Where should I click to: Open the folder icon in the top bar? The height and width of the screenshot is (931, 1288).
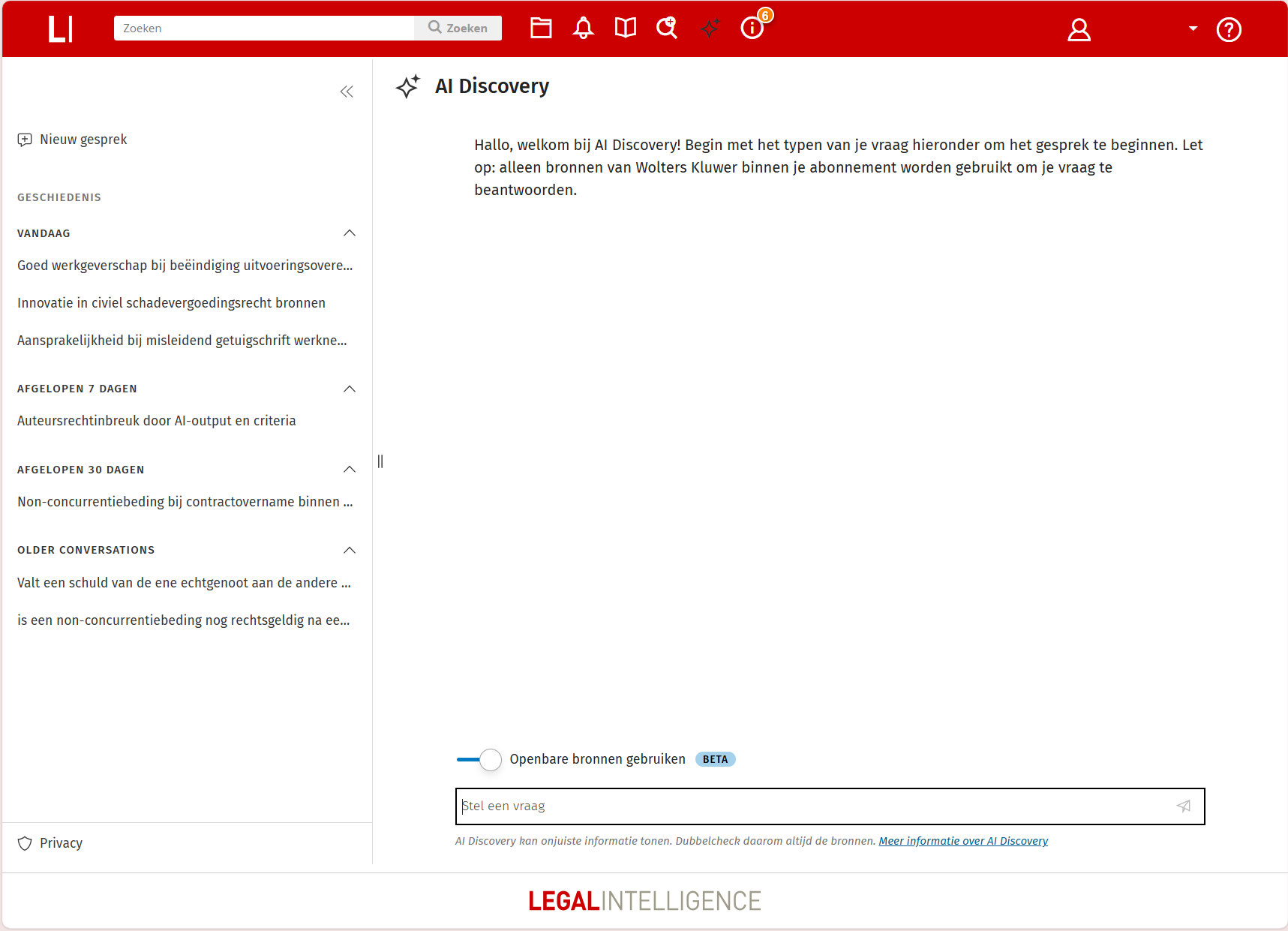541,29
